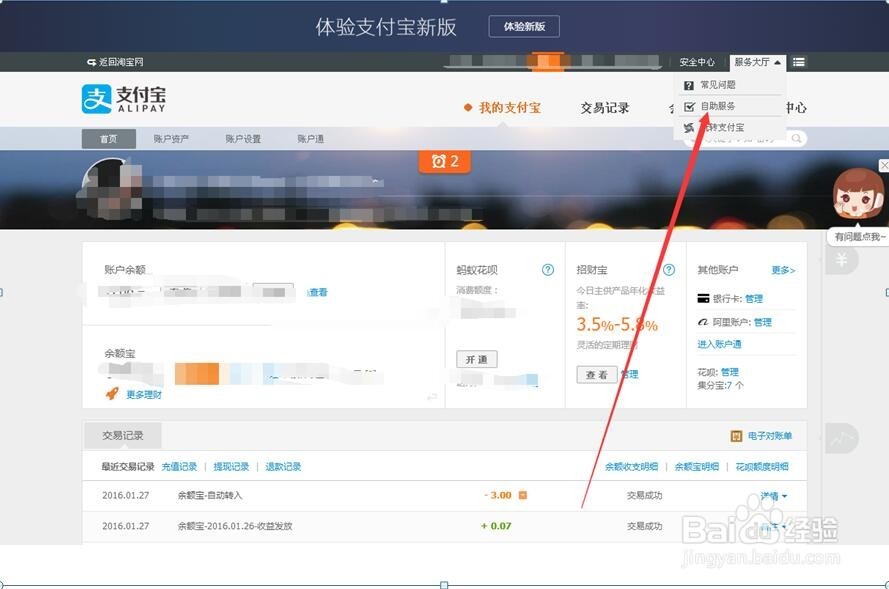
Task: Click 更多> in 其他账户
Action: point(783,270)
